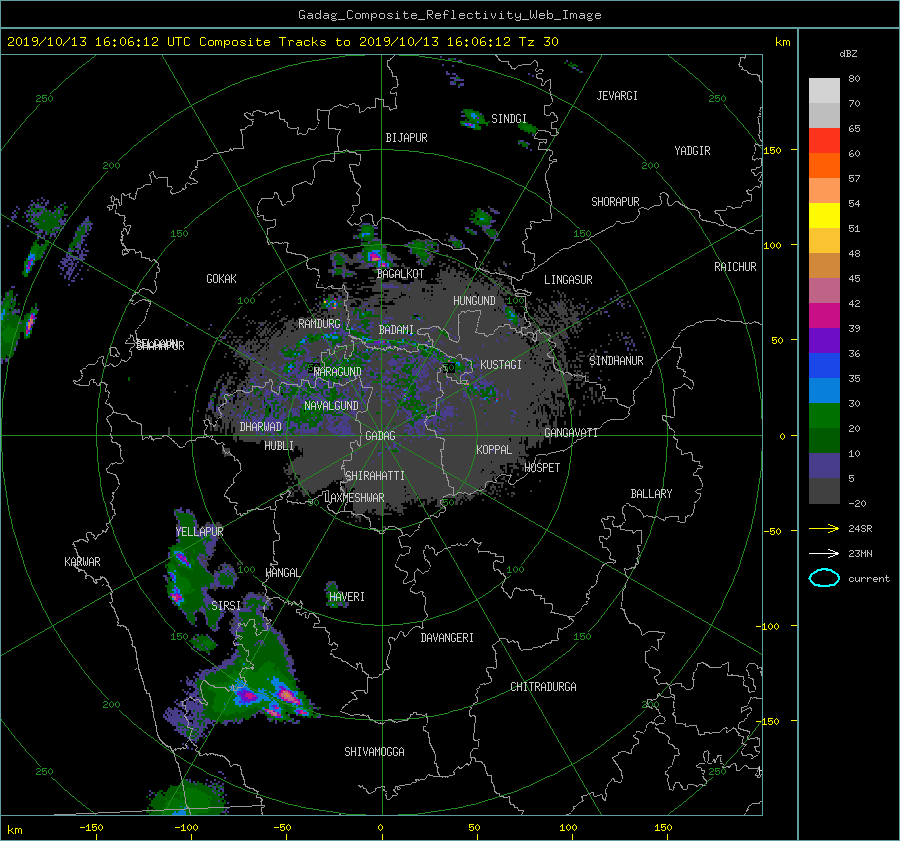
Task: Click the white 23MN track arrow icon
Action: 824,553
